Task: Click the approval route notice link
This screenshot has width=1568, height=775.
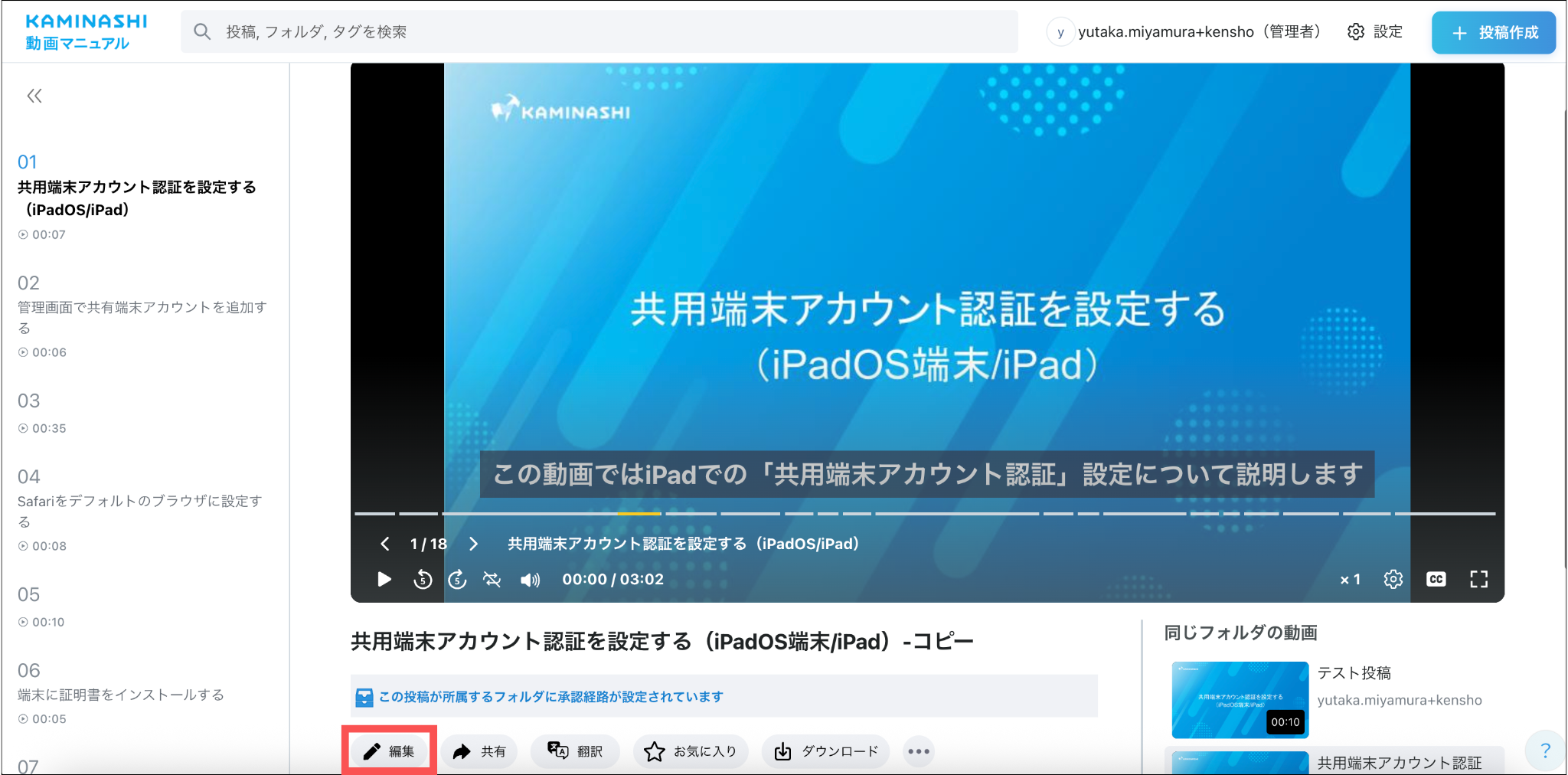Action: [551, 697]
